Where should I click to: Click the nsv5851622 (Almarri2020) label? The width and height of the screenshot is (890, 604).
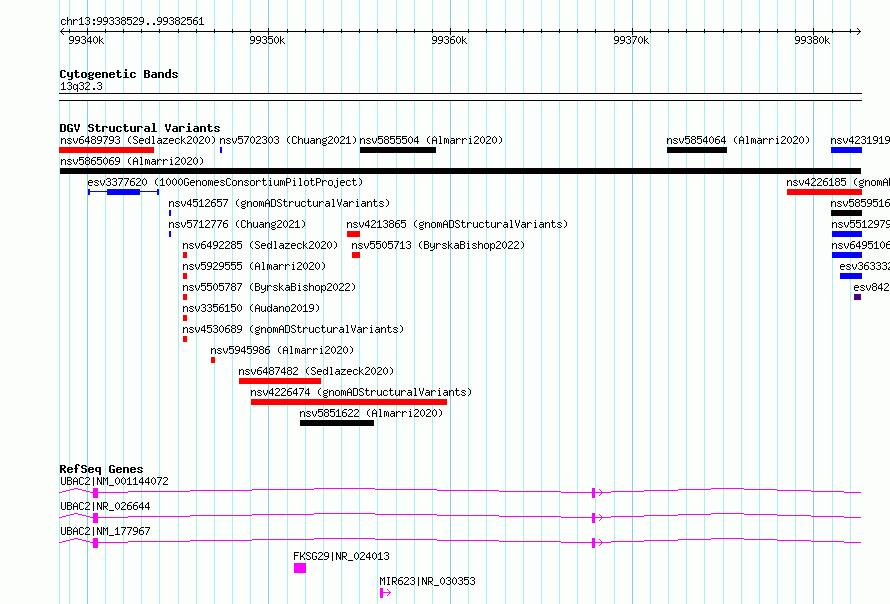pyautogui.click(x=371, y=413)
